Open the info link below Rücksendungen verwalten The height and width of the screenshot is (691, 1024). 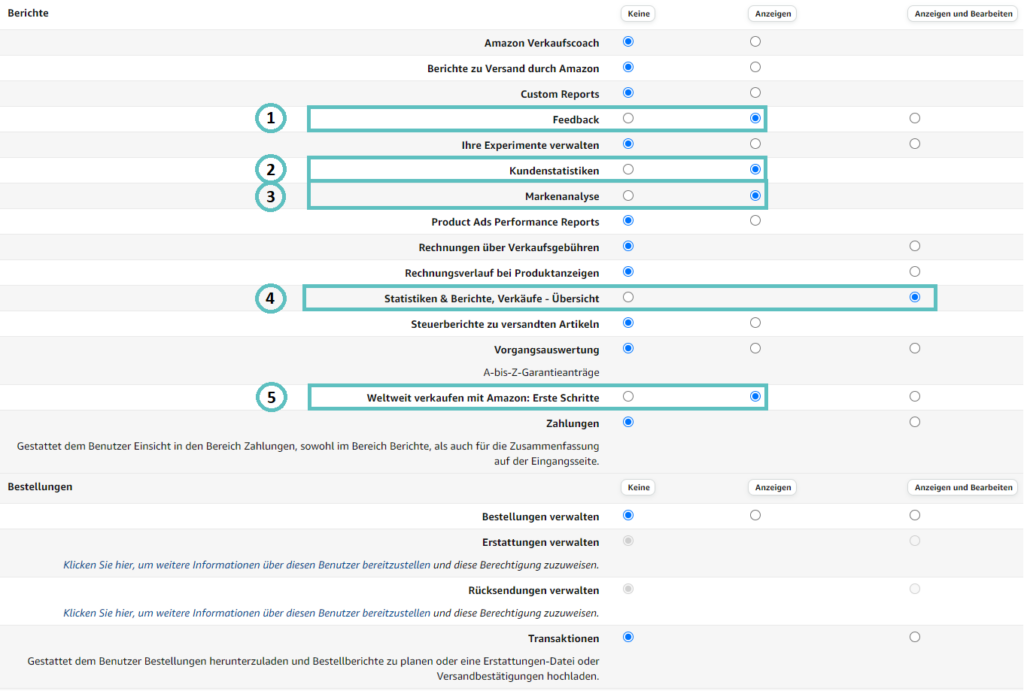click(247, 613)
